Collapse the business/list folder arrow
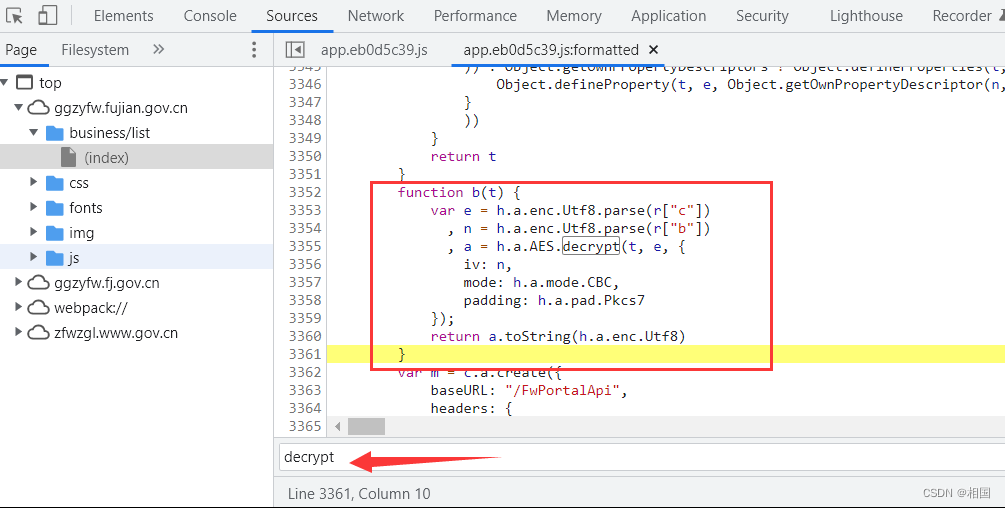1005x508 pixels. [x=33, y=133]
